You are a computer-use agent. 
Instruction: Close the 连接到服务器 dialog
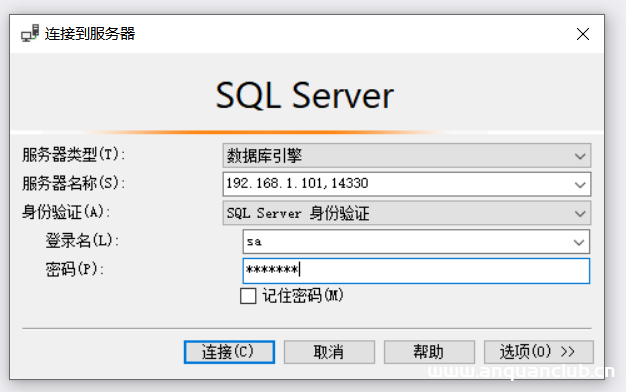pyautogui.click(x=583, y=34)
